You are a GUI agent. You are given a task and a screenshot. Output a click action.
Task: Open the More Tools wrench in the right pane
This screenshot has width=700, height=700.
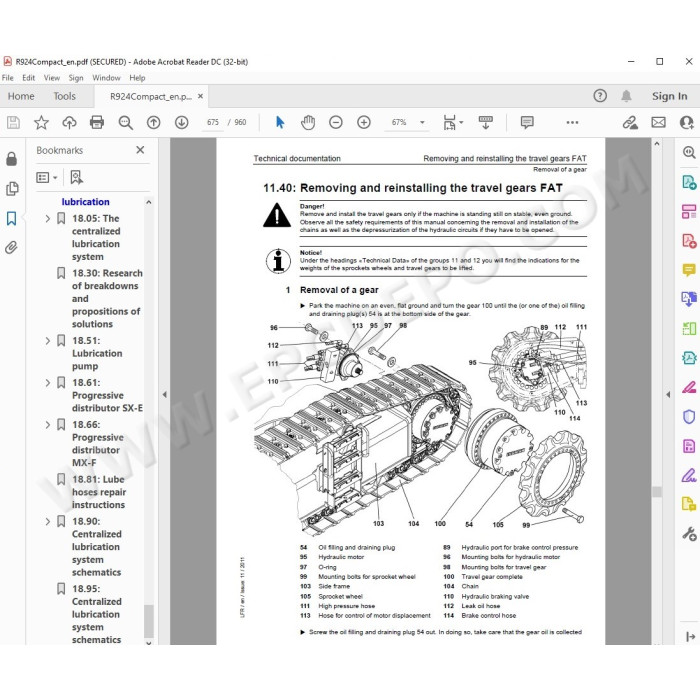point(689,534)
